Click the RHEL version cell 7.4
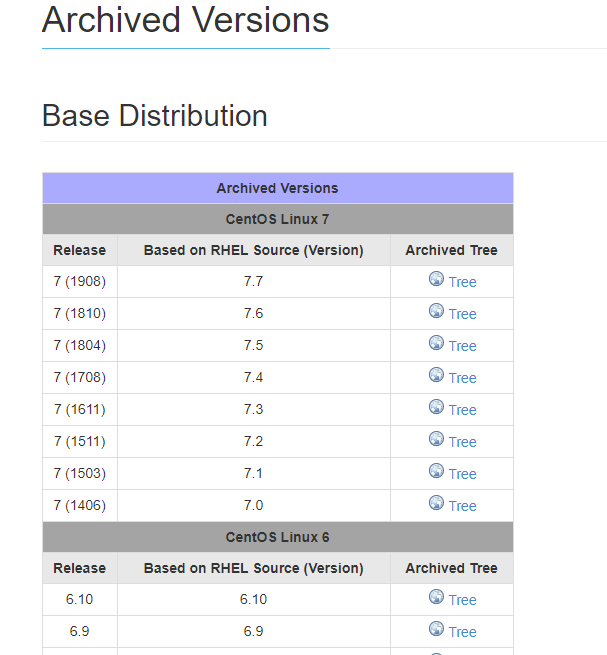 click(254, 378)
